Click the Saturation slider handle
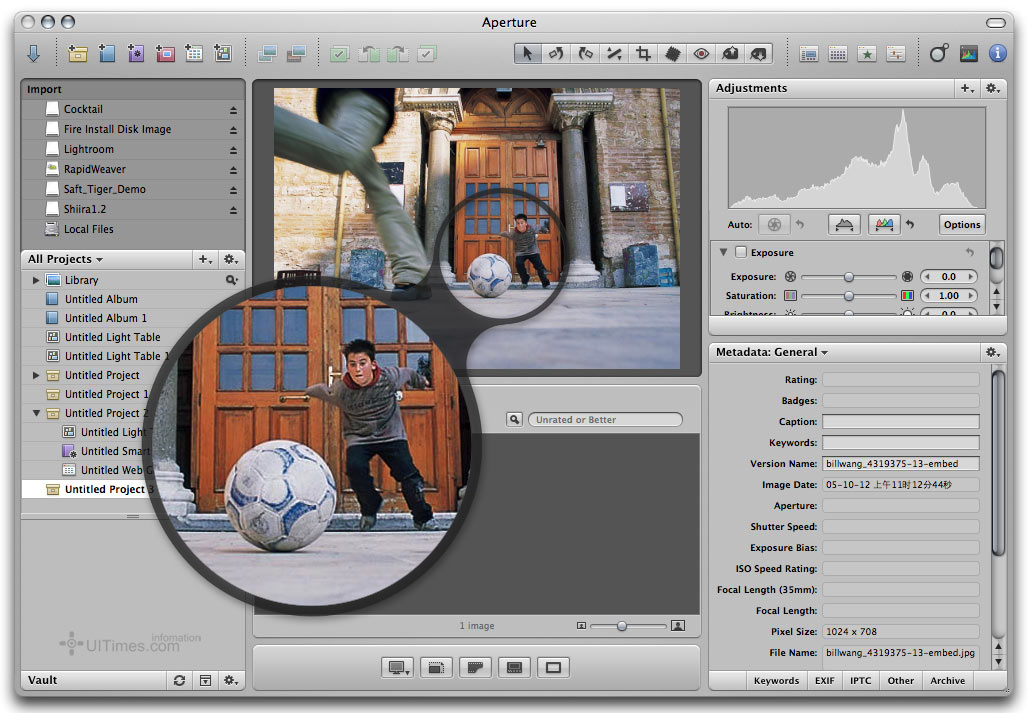 [x=849, y=296]
